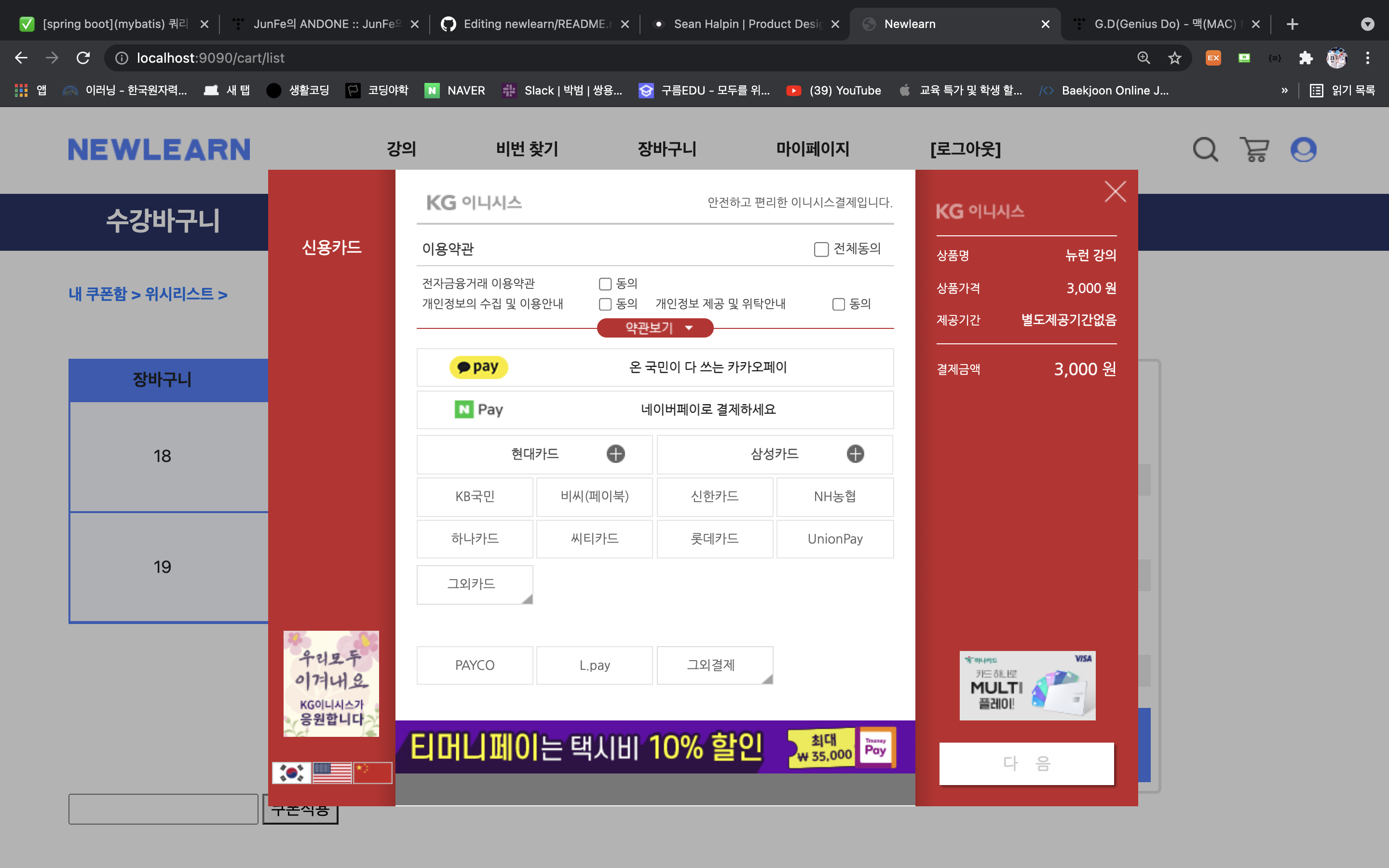
Task: Open the 그외결제 other payments dropdown
Action: click(715, 665)
